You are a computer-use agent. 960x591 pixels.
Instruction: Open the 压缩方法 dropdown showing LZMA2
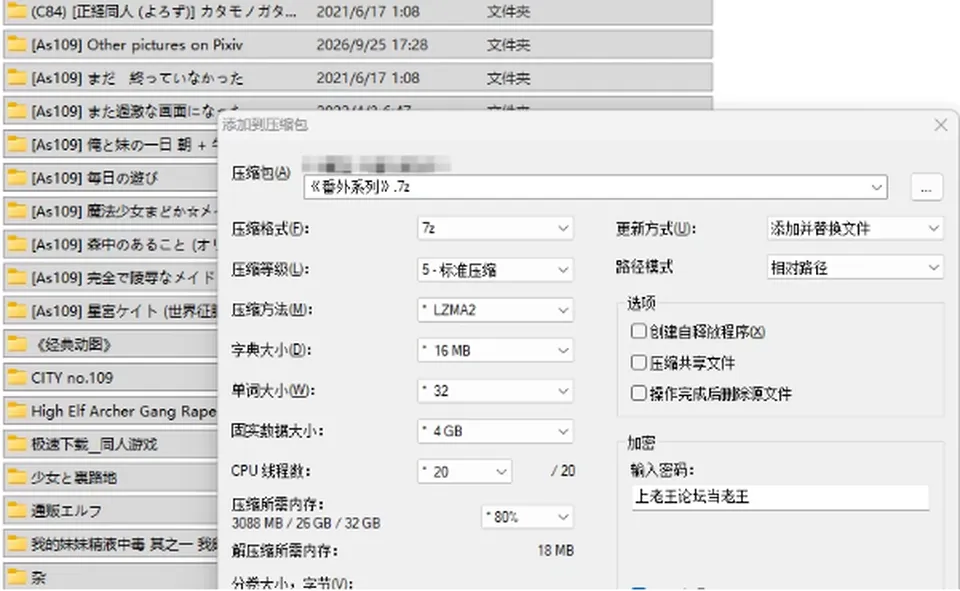pos(495,310)
